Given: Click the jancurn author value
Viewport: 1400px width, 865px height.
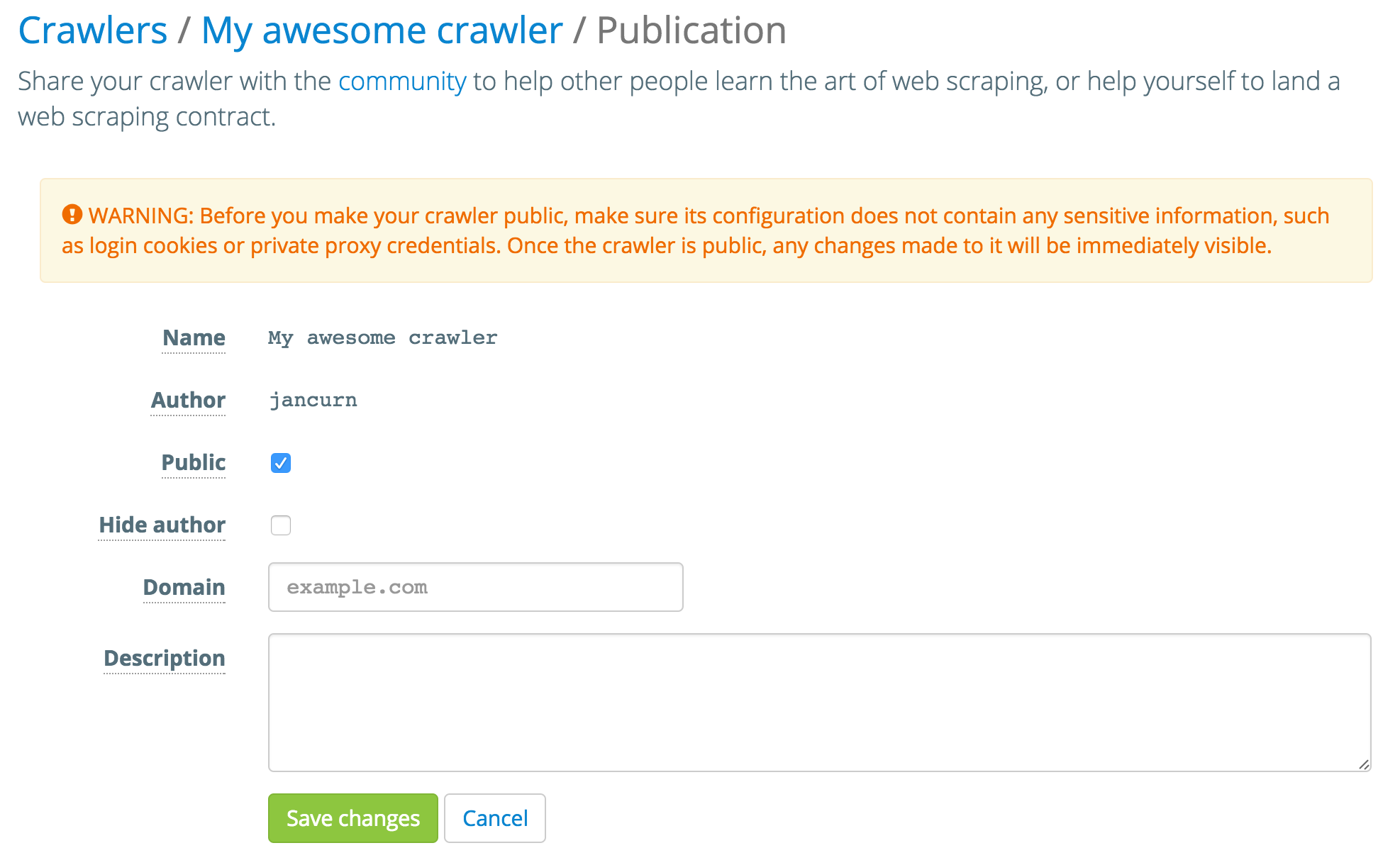Looking at the screenshot, I should 313,399.
